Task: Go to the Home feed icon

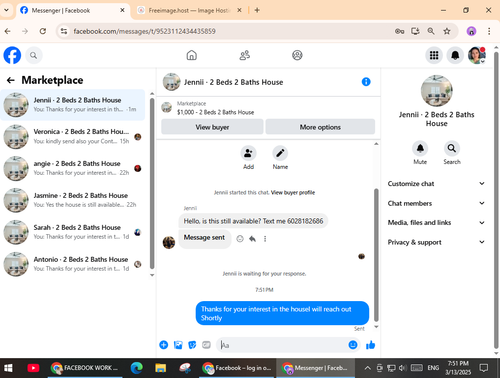Action: tap(191, 55)
